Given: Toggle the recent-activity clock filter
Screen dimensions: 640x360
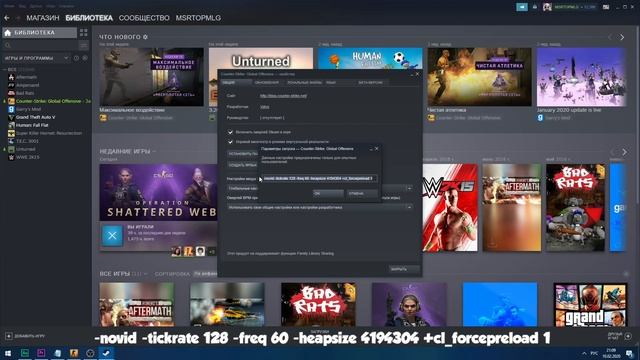Looking at the screenshot, I should click(76, 58).
